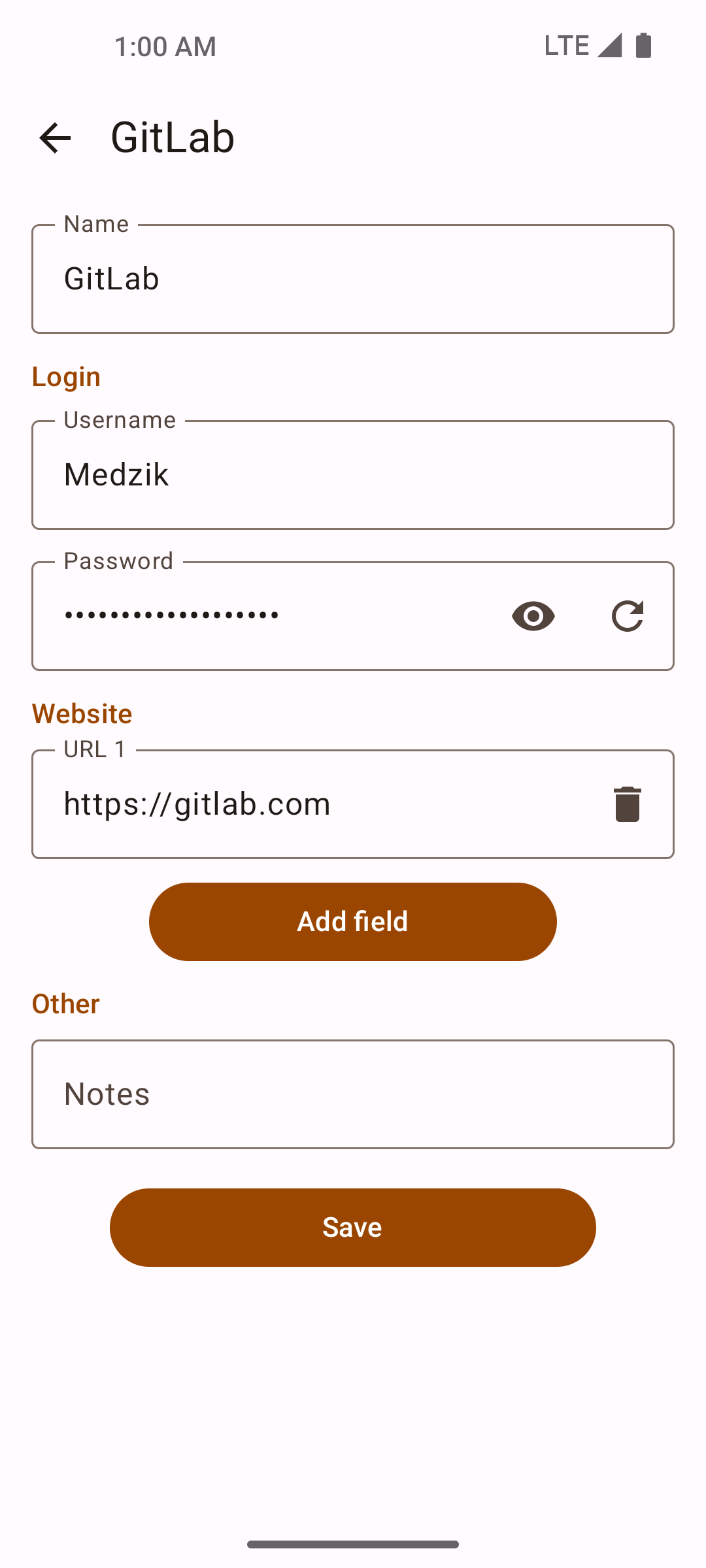Tap the Other section heading
The image size is (706, 1568).
pyautogui.click(x=66, y=1004)
